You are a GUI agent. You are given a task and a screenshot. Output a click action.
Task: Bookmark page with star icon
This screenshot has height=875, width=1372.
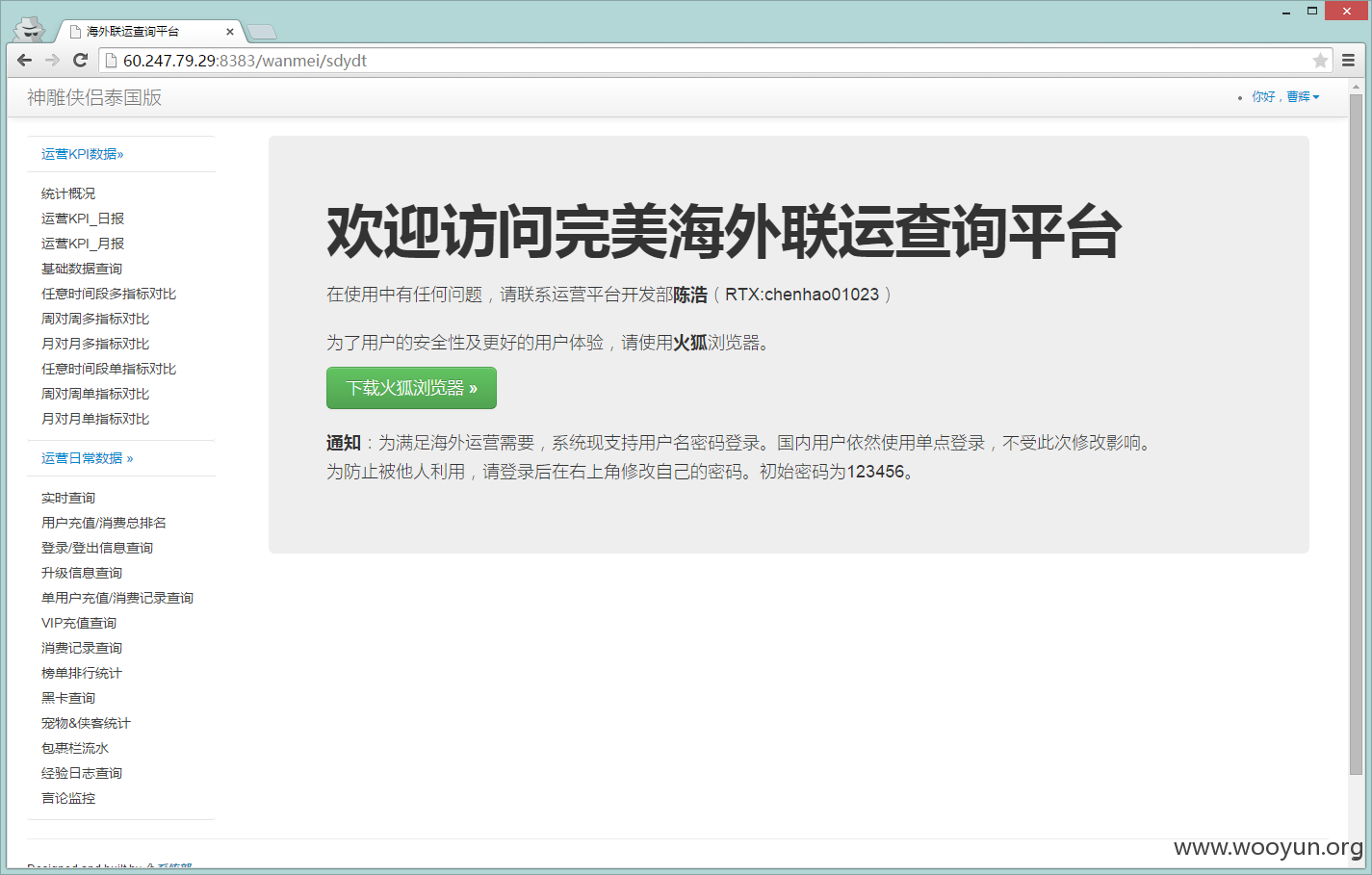[x=1320, y=61]
